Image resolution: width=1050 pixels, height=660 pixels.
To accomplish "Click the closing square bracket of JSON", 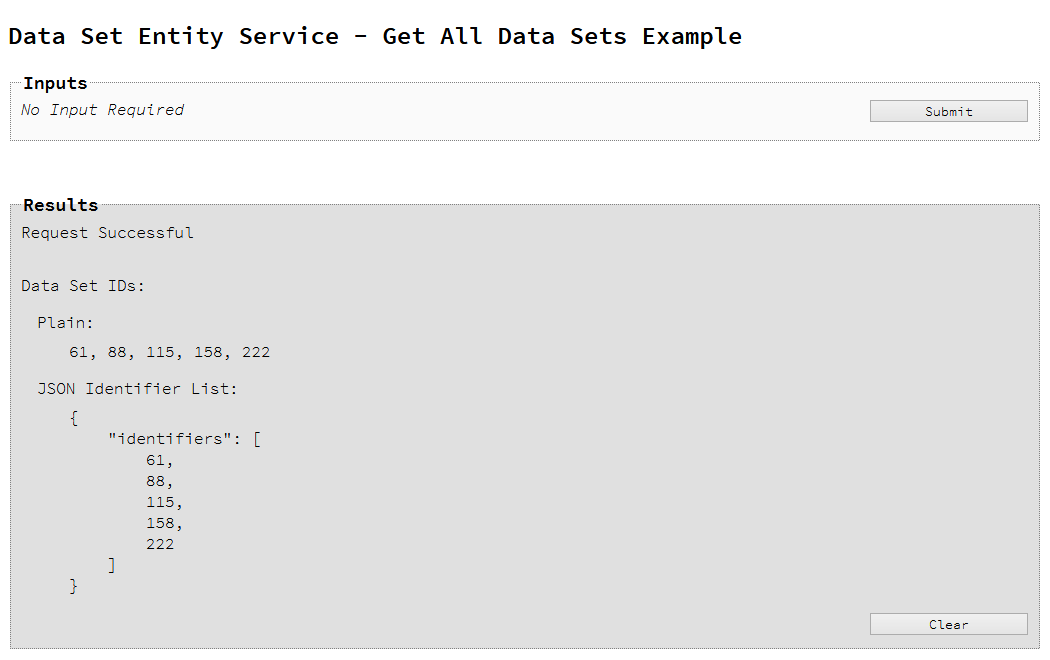I will click(x=112, y=566).
